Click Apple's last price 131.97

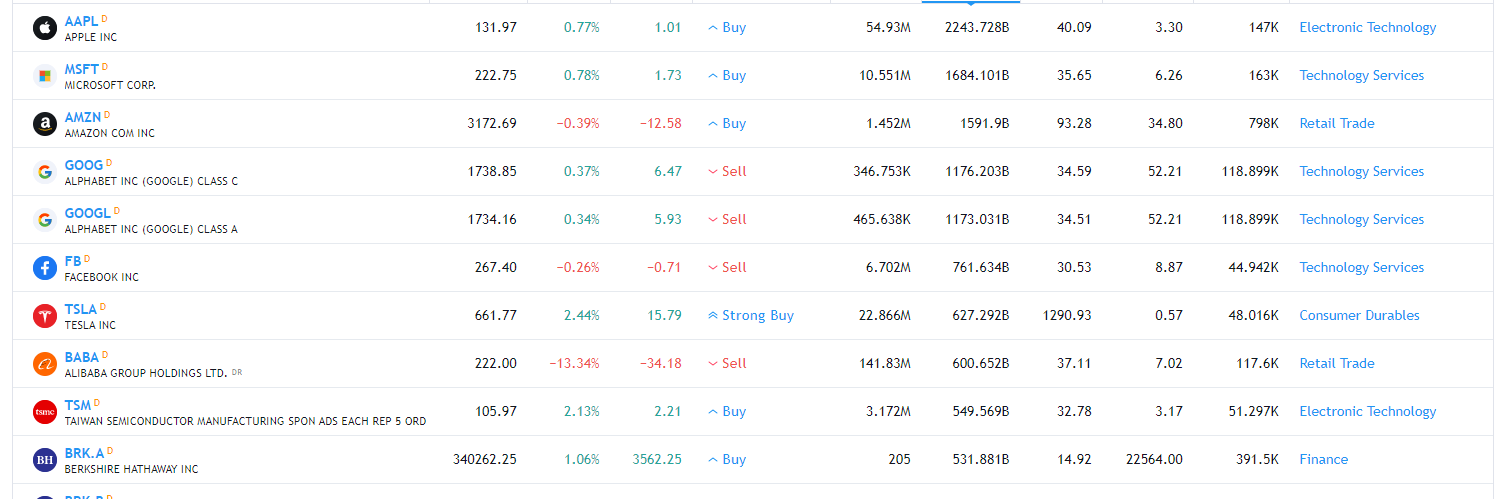coord(496,28)
